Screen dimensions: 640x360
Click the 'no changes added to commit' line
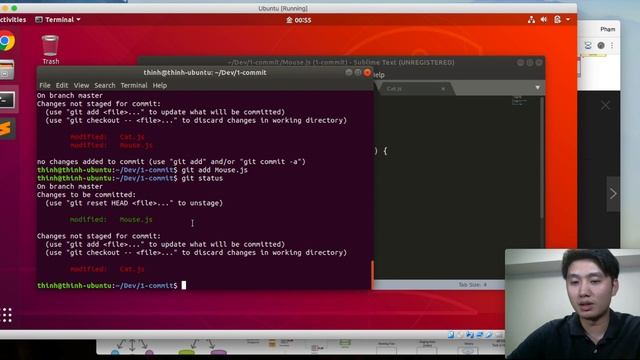pyautogui.click(x=171, y=162)
